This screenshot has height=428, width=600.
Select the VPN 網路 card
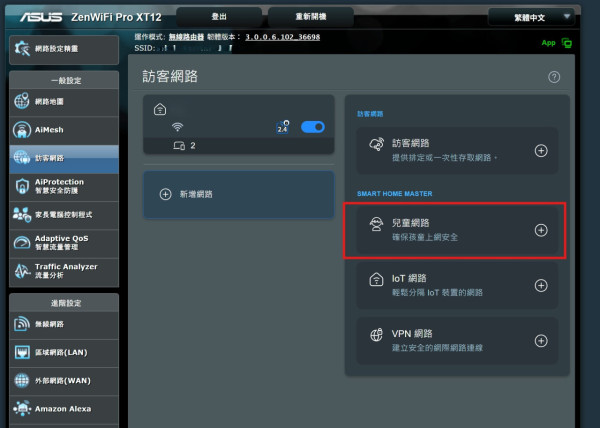click(x=457, y=341)
